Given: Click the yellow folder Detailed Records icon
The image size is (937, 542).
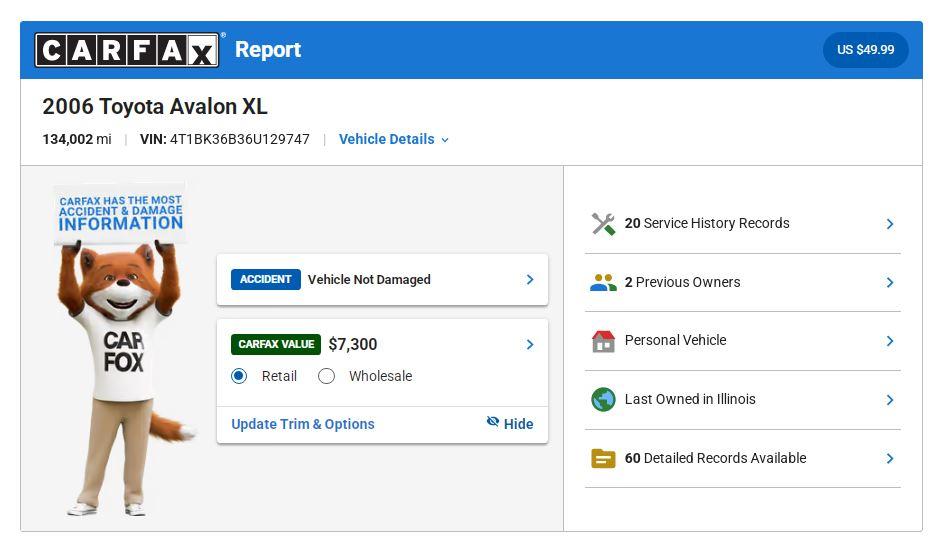Looking at the screenshot, I should (x=603, y=458).
